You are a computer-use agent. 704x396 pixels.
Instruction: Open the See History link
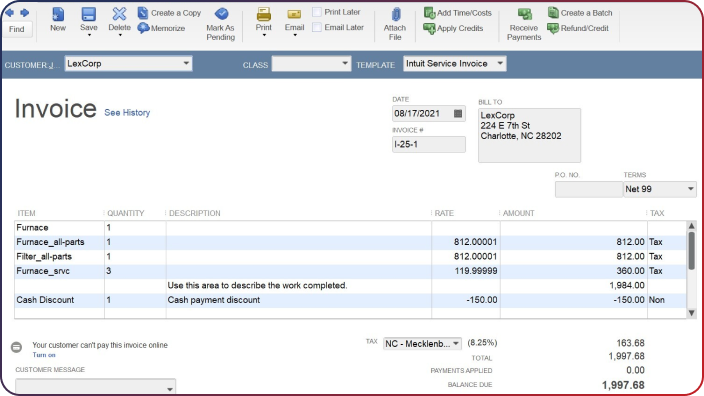tap(127, 113)
